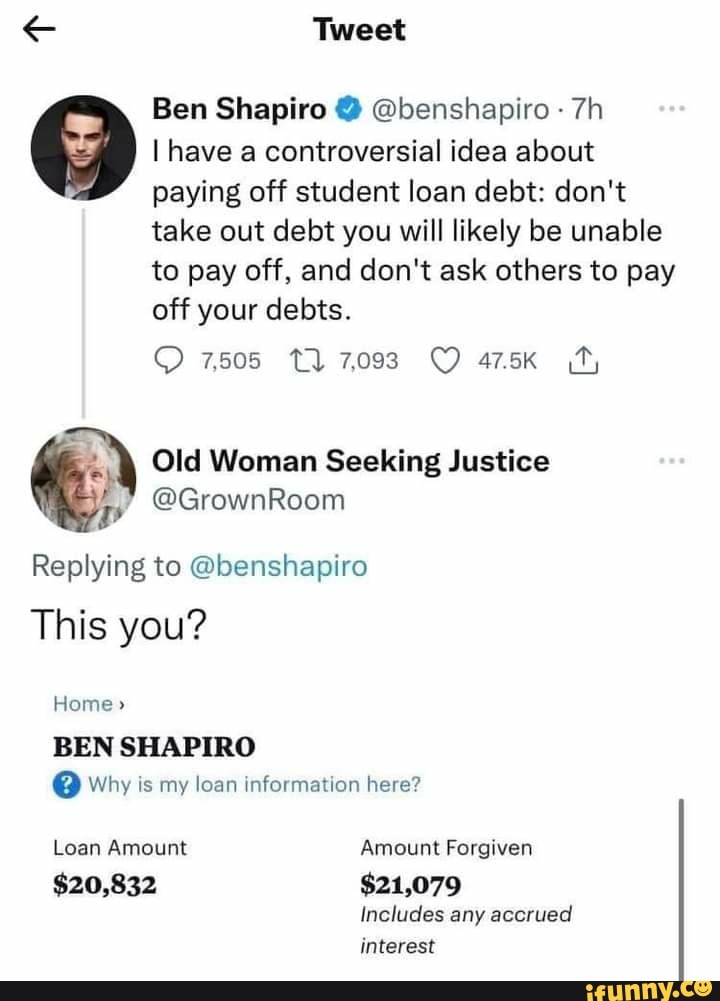Screen dimensions: 720x1001
Task: Click the "This you?" reply text
Action: click(119, 626)
